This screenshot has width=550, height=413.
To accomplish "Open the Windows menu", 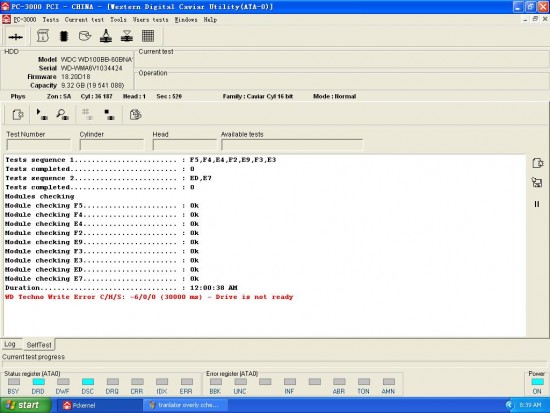I will point(186,20).
